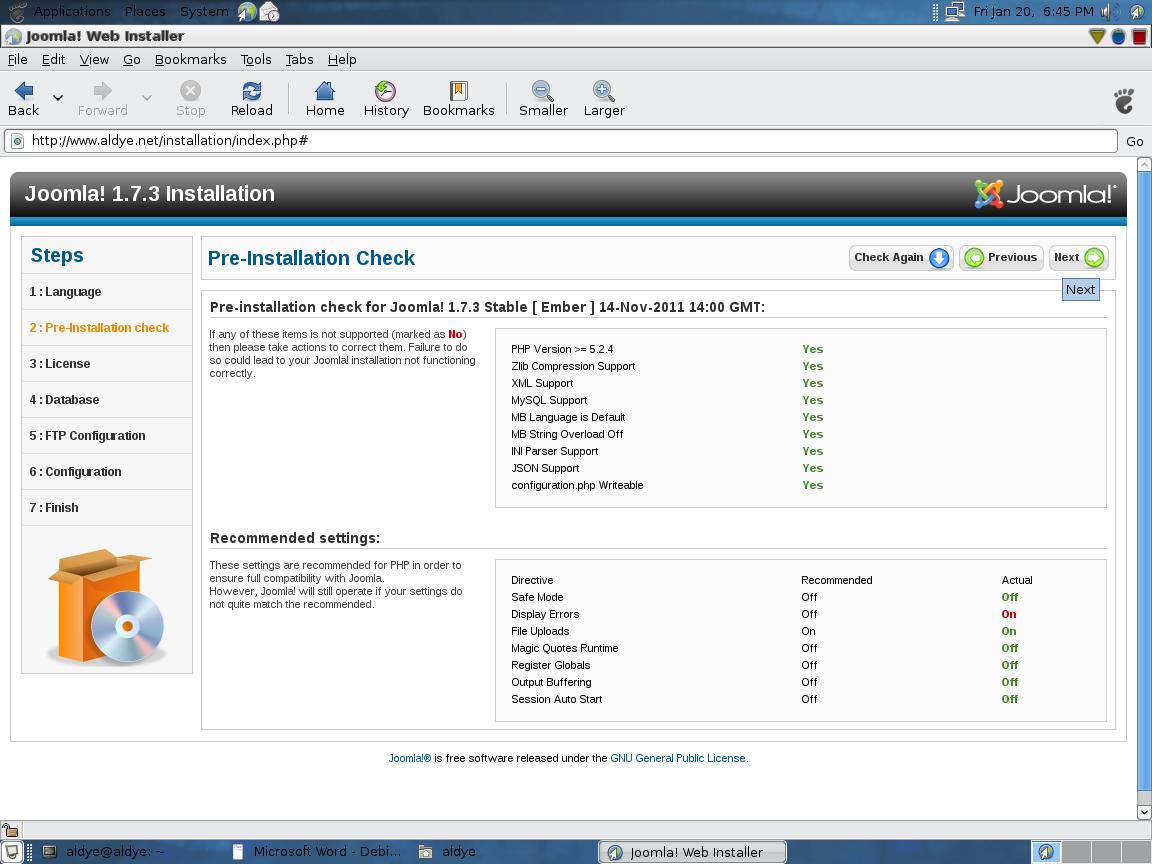The height and width of the screenshot is (864, 1152).
Task: Open the Edit menu
Action: [53, 60]
